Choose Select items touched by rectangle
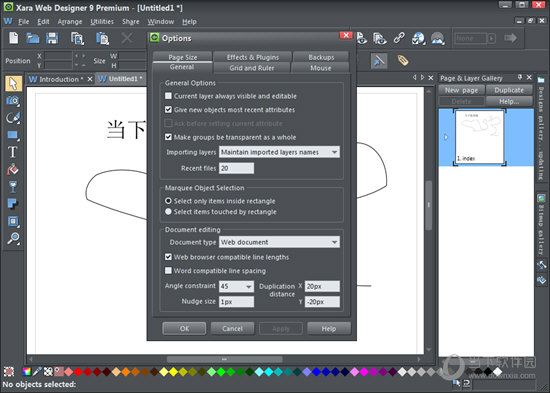Screen dimensions: 550x393 (x=168, y=212)
